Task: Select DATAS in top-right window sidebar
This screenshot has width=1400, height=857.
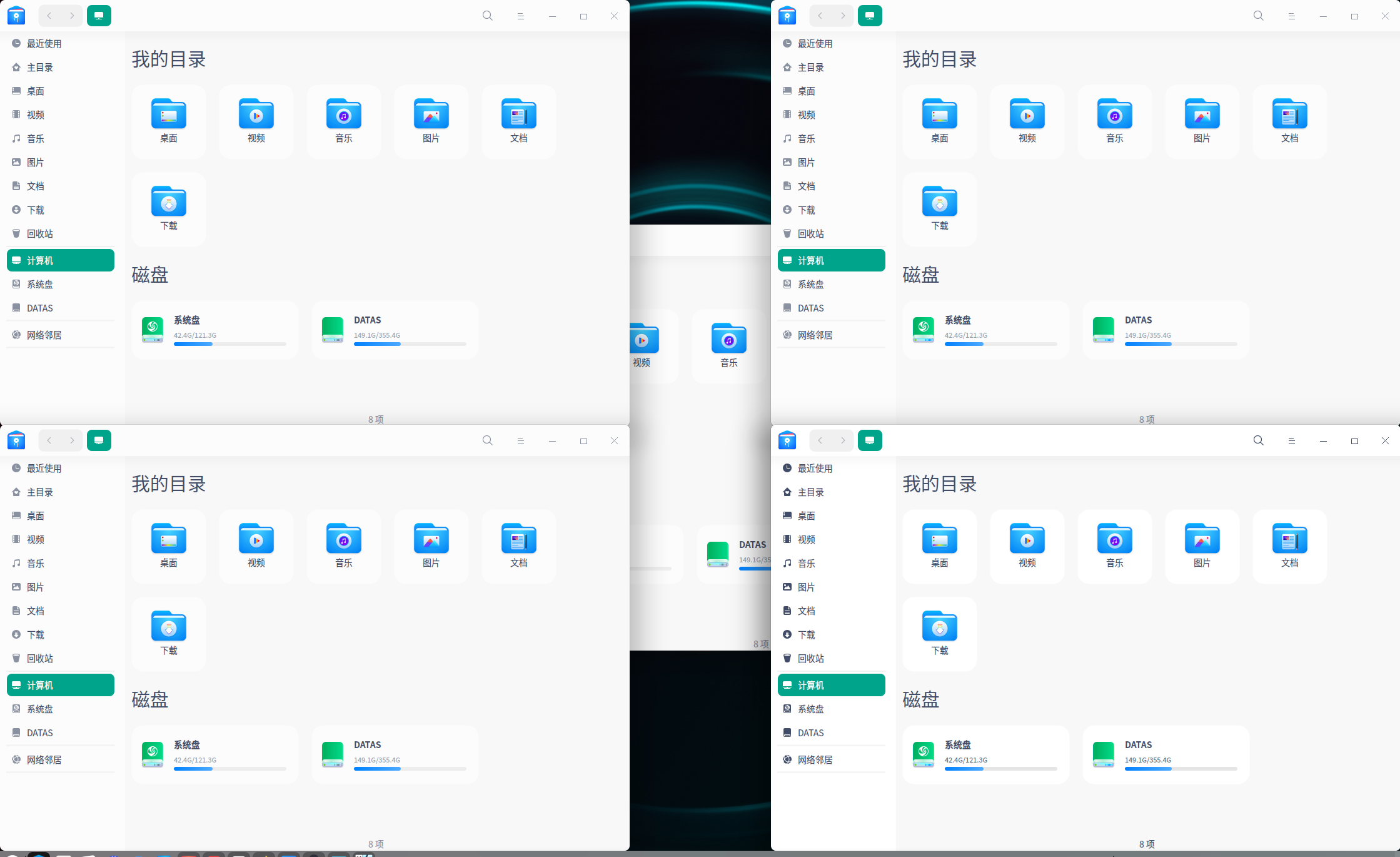Action: (832, 308)
